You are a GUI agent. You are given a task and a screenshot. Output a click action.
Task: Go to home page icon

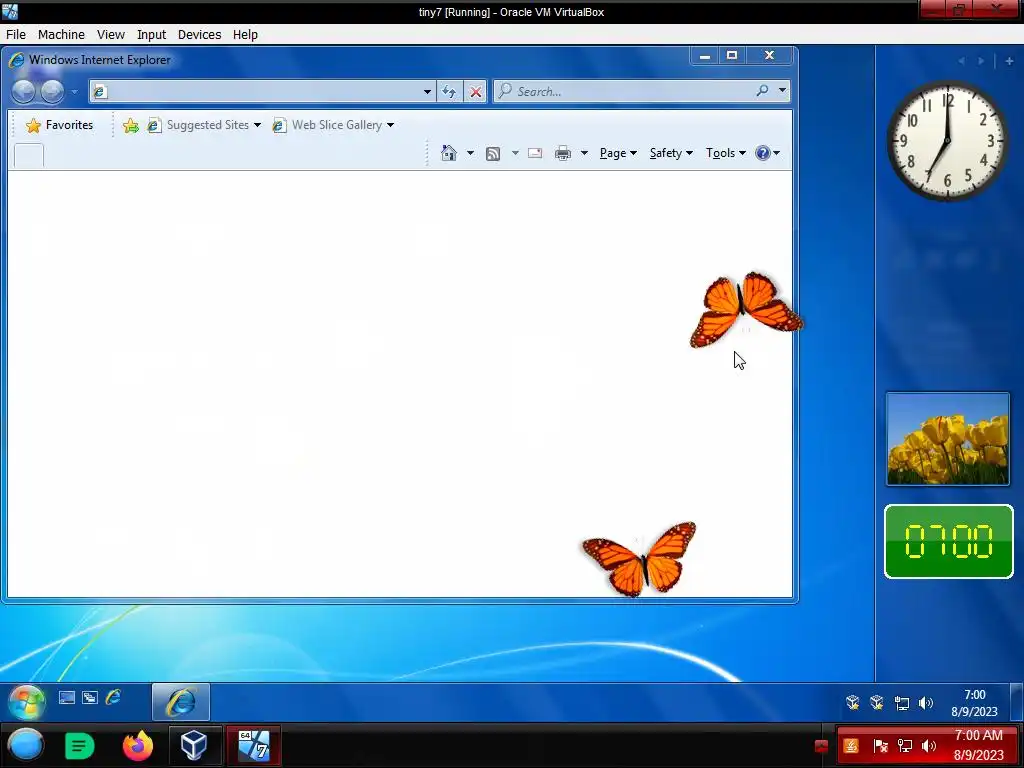[x=449, y=153]
